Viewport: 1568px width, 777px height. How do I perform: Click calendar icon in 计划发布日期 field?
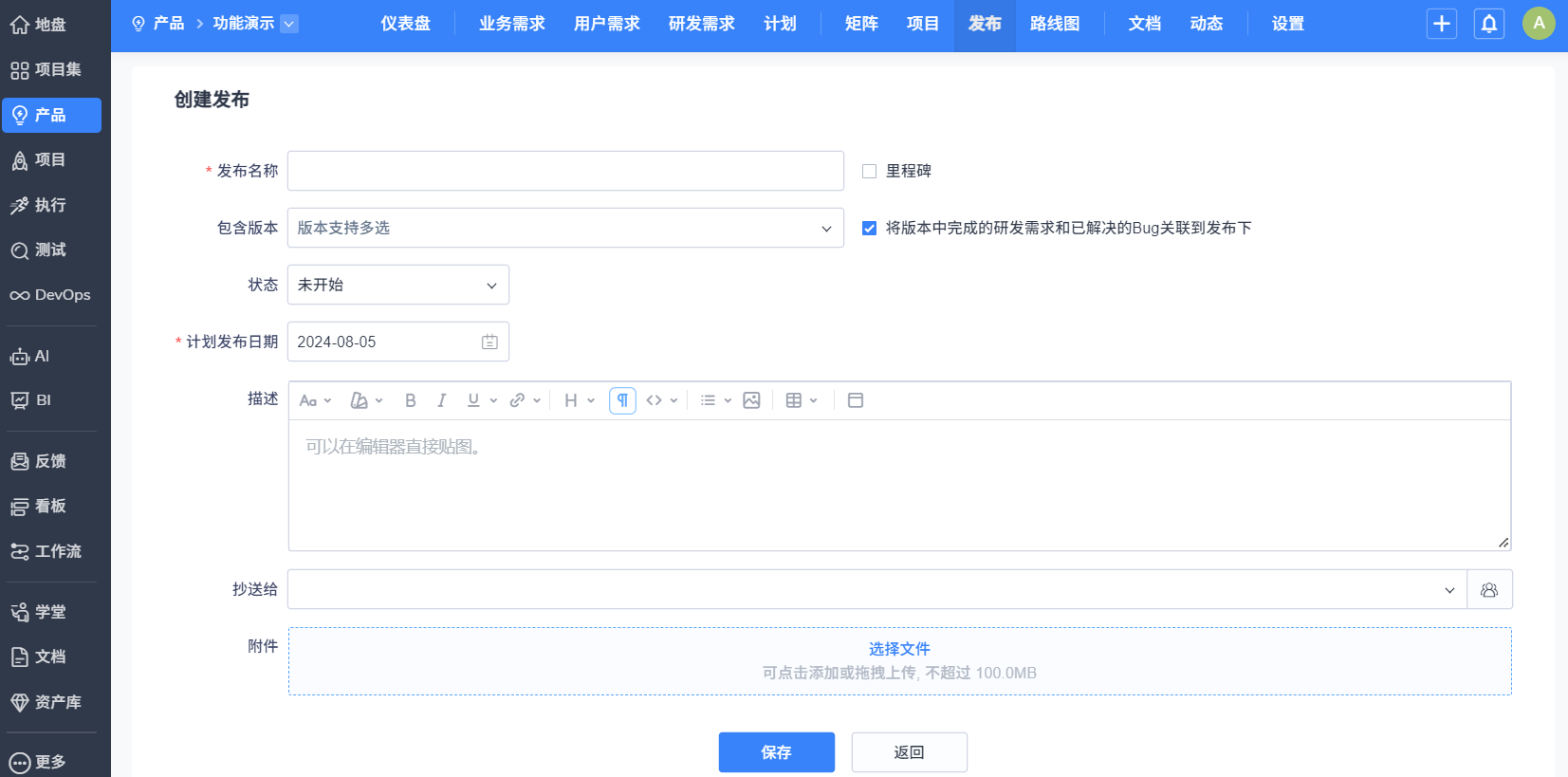tap(489, 342)
